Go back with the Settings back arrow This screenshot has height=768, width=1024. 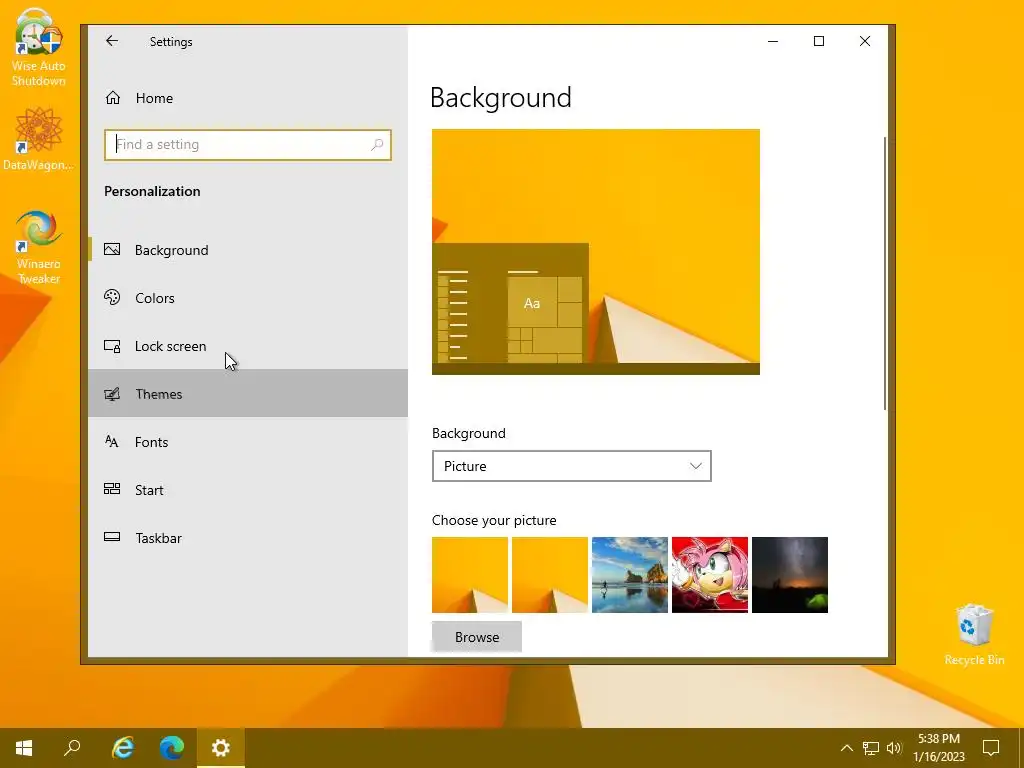[x=112, y=41]
